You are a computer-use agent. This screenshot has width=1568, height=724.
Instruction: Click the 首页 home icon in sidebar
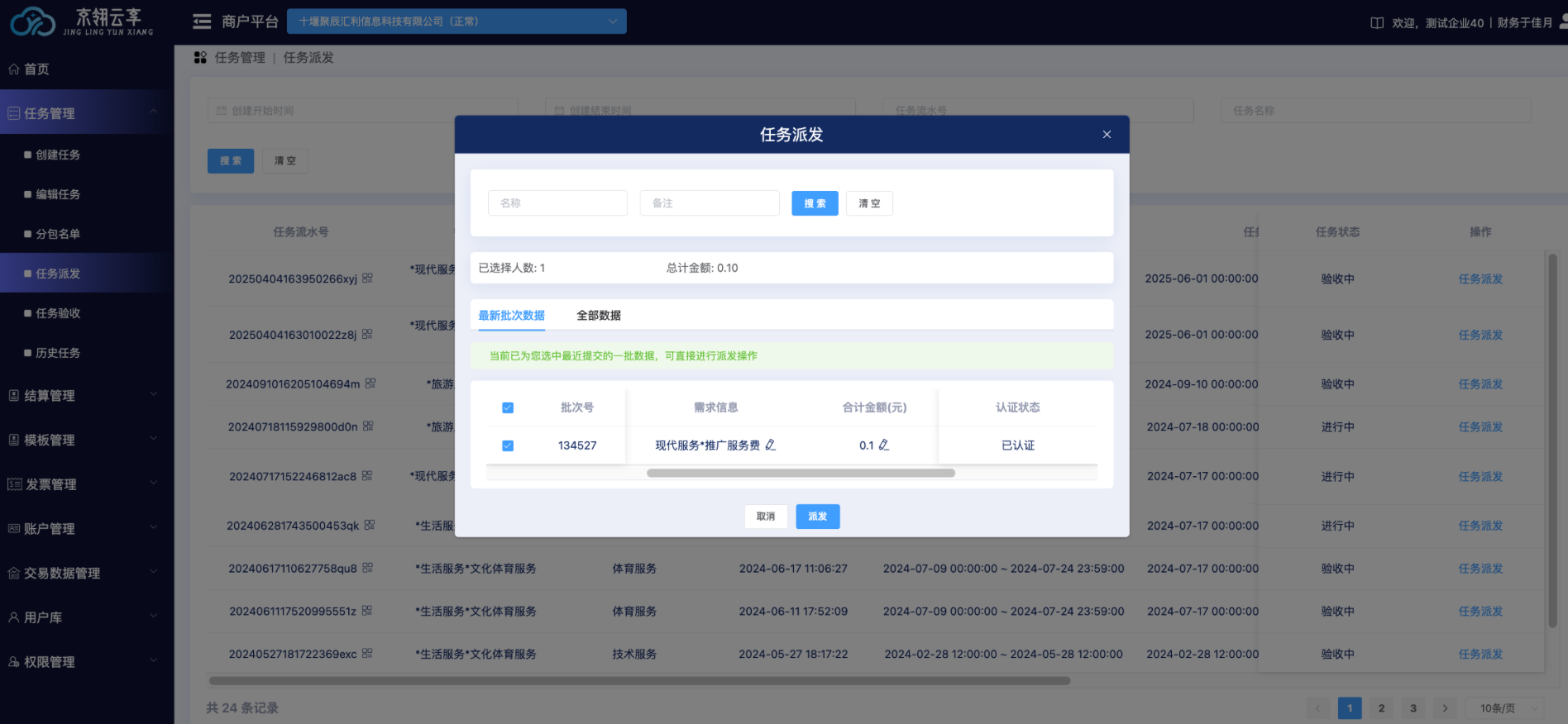[14, 69]
